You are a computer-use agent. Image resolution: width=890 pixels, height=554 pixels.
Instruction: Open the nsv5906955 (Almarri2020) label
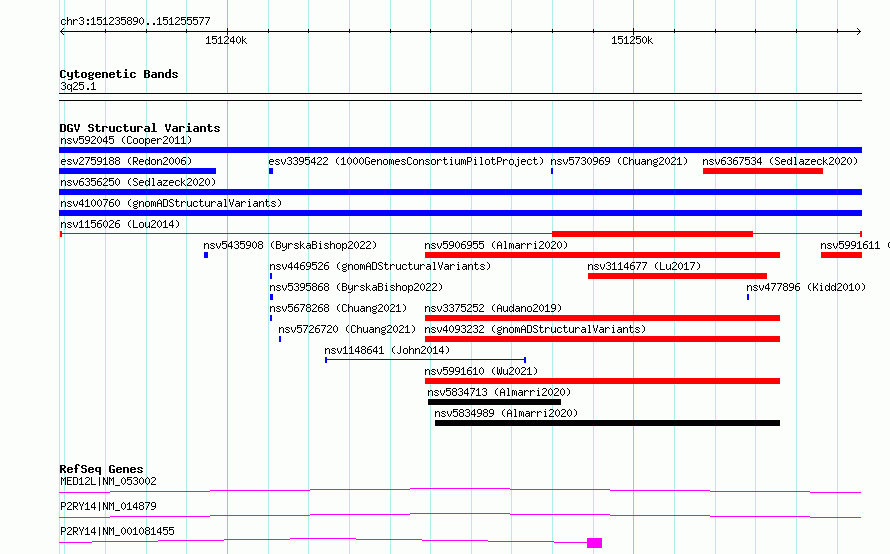(x=496, y=245)
